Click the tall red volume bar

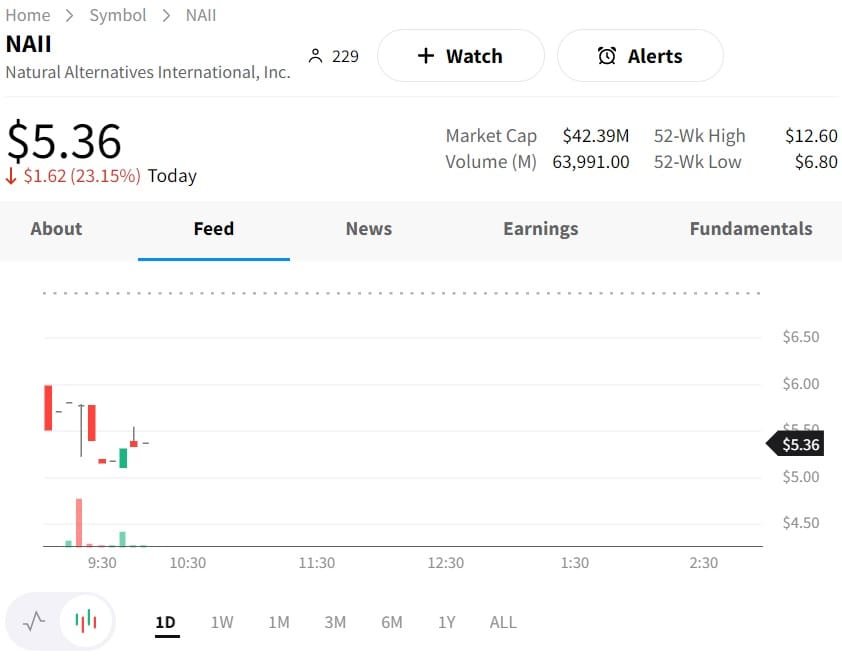tap(78, 522)
